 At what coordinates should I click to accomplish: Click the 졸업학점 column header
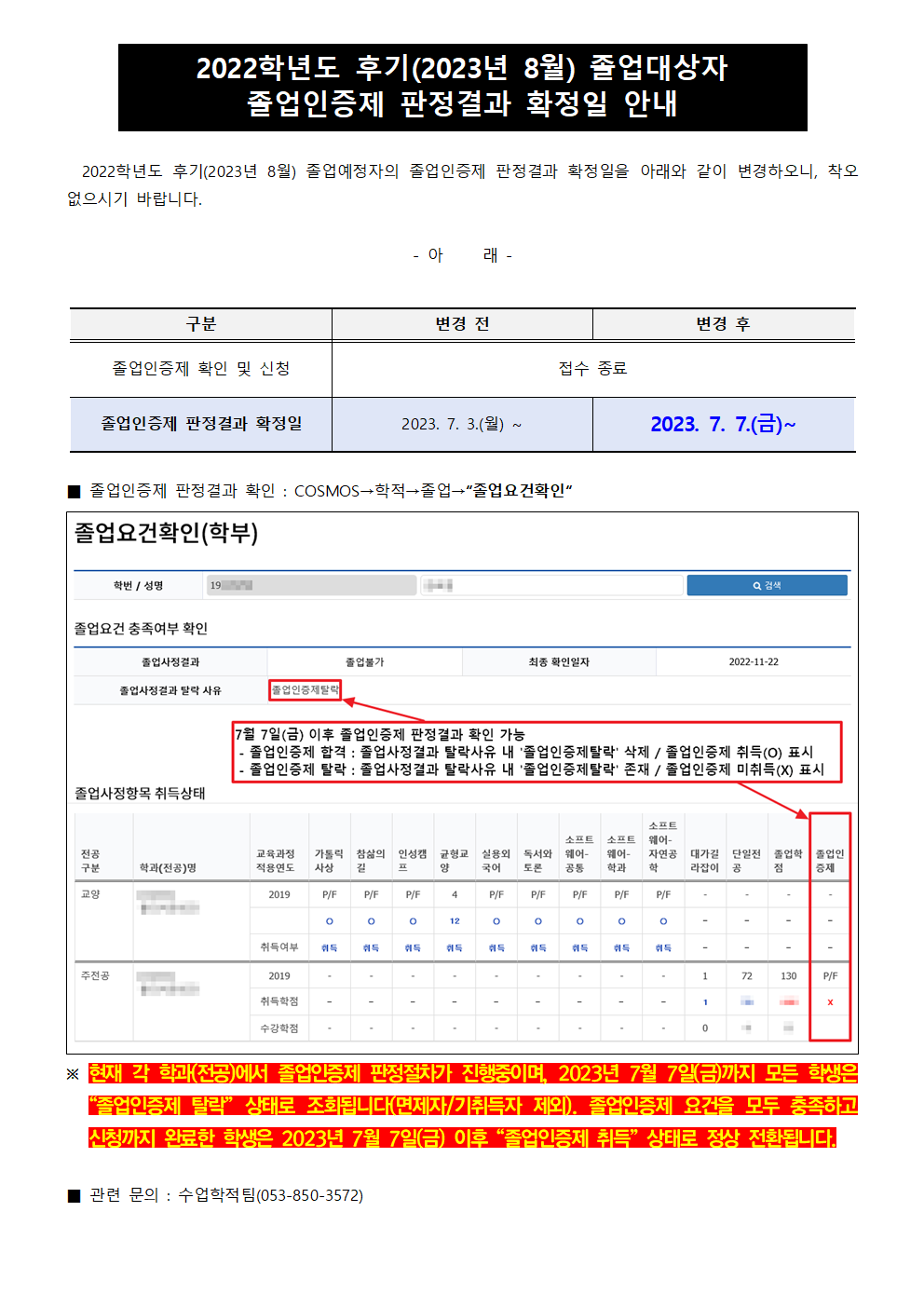click(788, 860)
